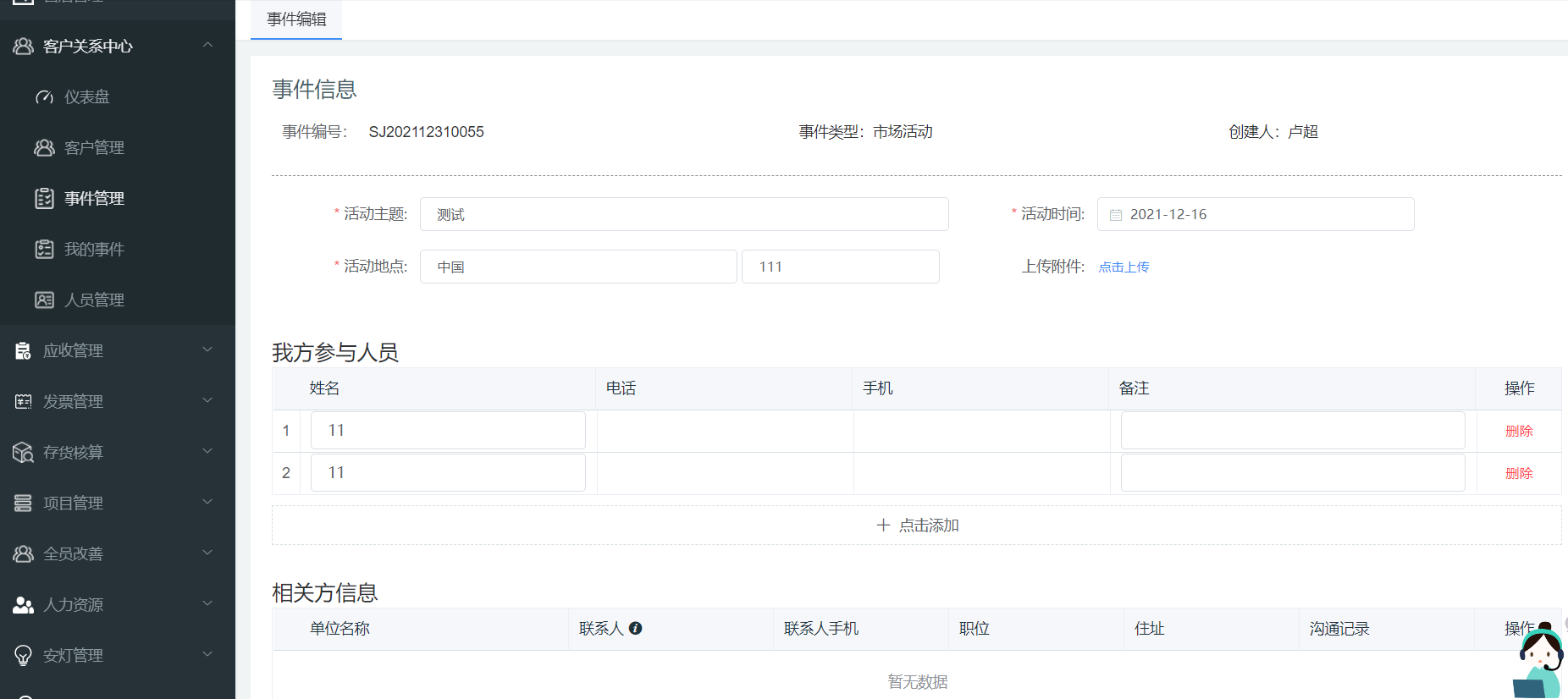The image size is (1568, 699).
Task: Click the 备注 field in row 2
Action: tap(1292, 473)
